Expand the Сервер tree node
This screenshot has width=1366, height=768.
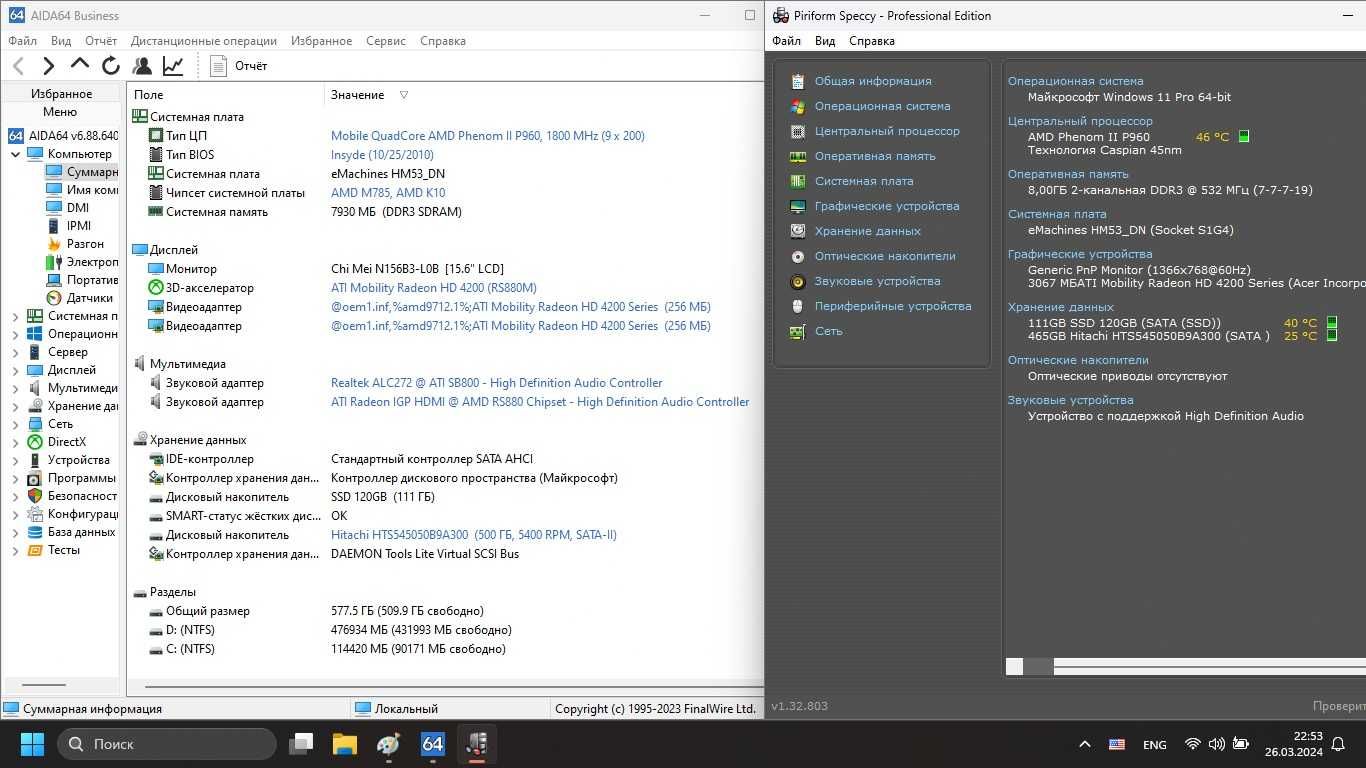pos(16,352)
